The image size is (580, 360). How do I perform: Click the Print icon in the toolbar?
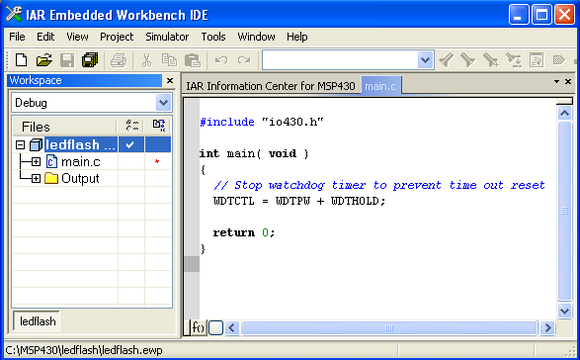click(118, 60)
